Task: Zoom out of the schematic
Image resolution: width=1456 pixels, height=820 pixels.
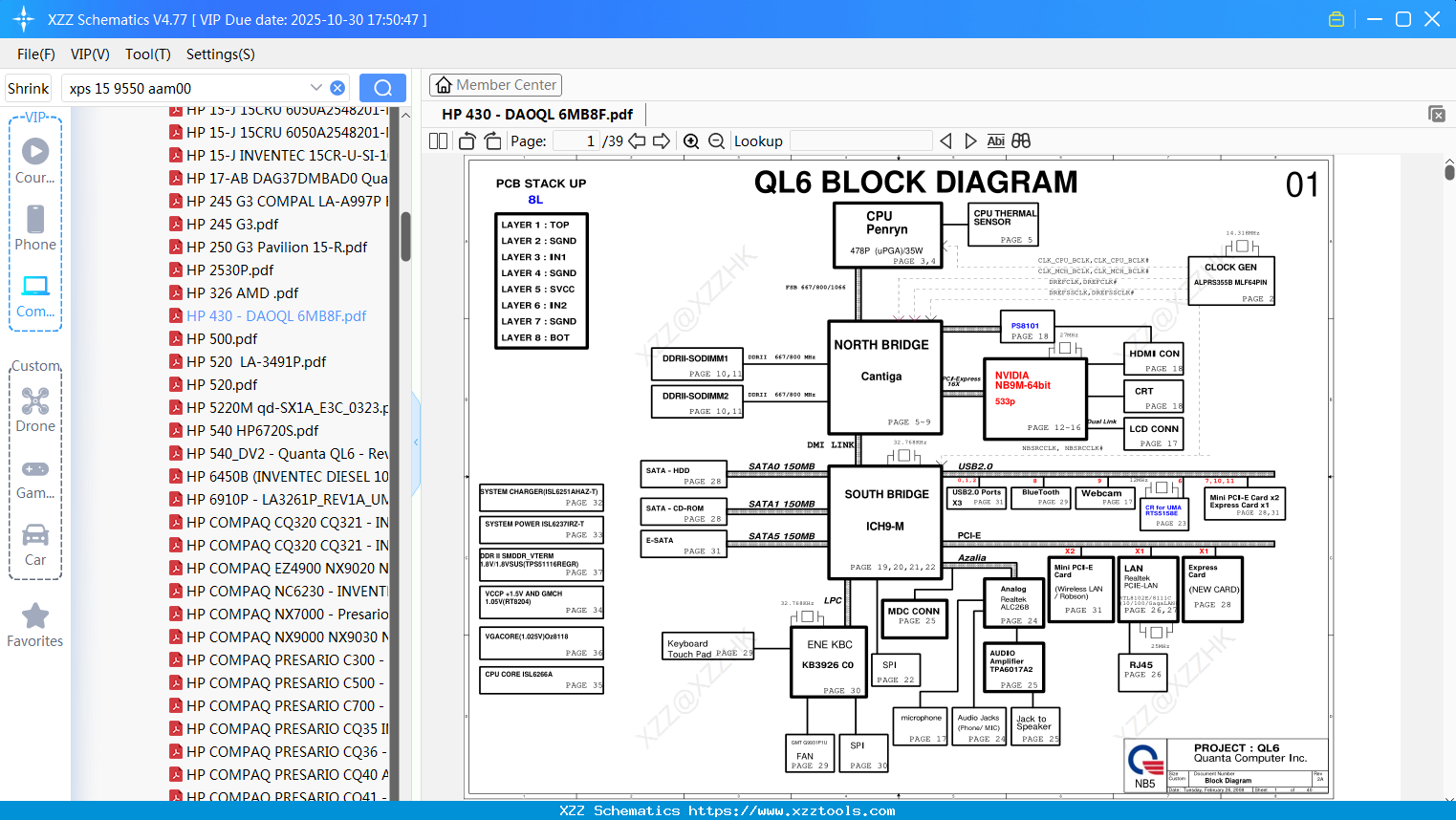Action: 717,141
